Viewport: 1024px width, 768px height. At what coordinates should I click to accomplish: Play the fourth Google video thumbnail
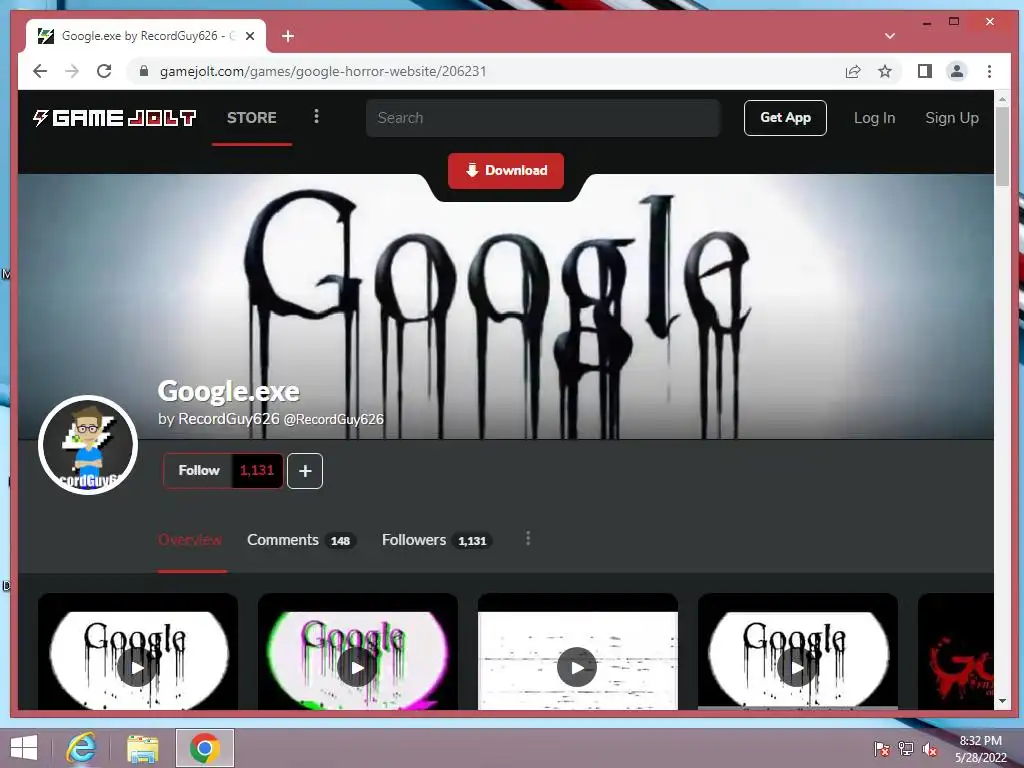[797, 667]
